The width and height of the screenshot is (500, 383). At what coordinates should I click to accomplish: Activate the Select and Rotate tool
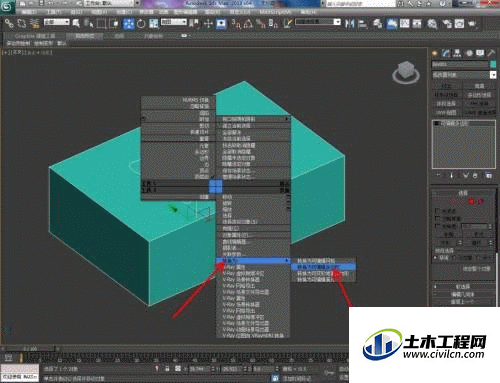pos(141,24)
